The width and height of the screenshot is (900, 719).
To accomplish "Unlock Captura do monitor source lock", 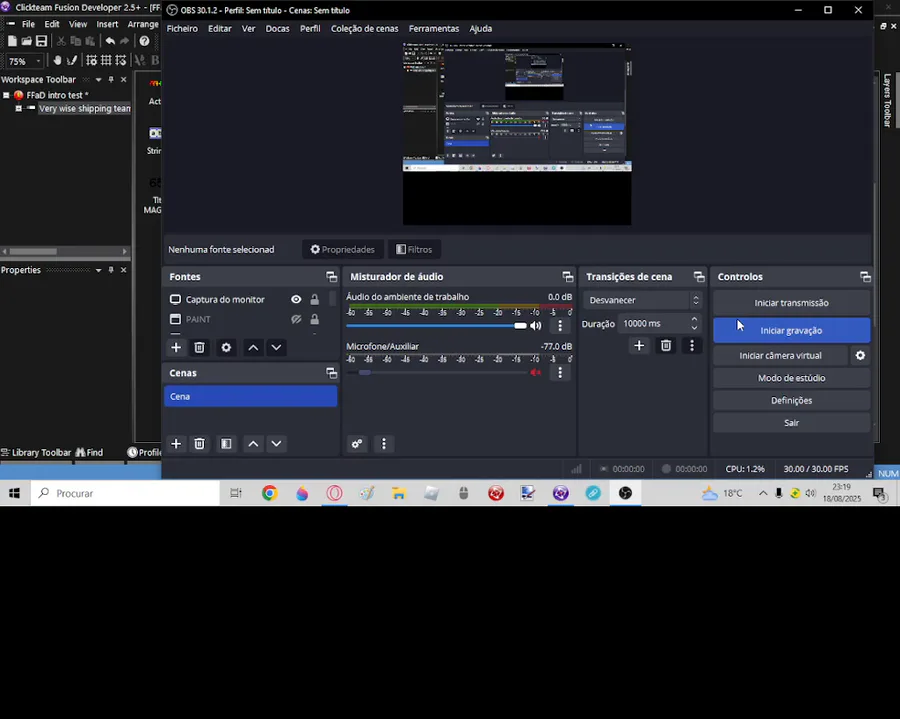I will click(x=315, y=299).
